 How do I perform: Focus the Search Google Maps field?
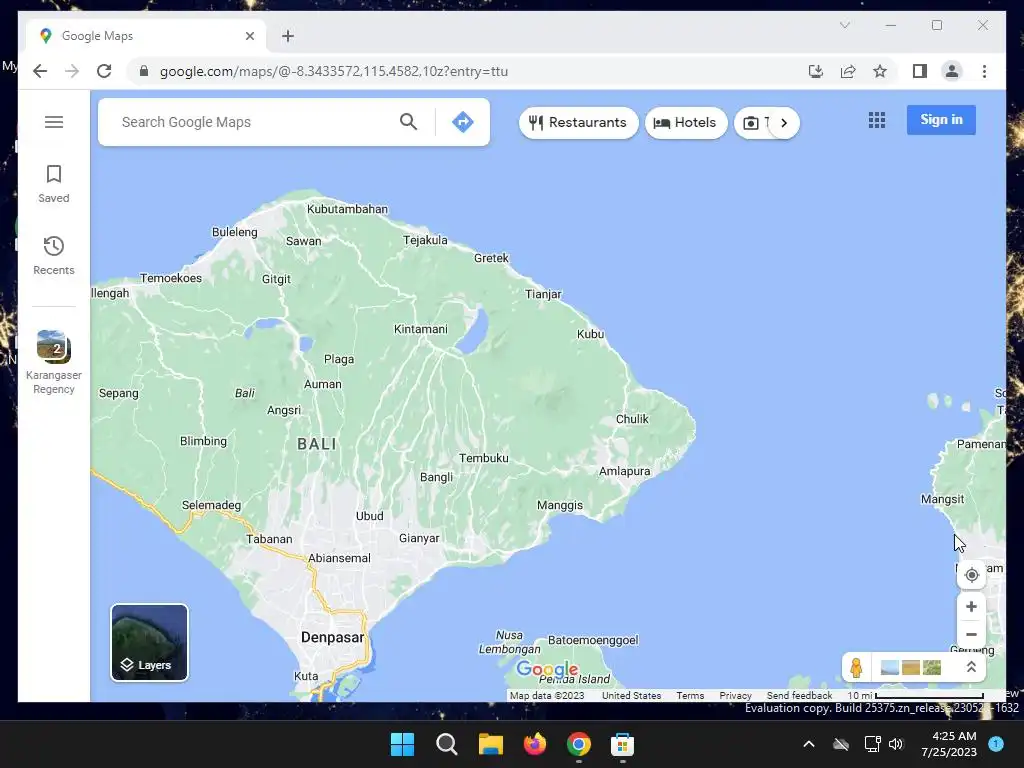pos(255,122)
